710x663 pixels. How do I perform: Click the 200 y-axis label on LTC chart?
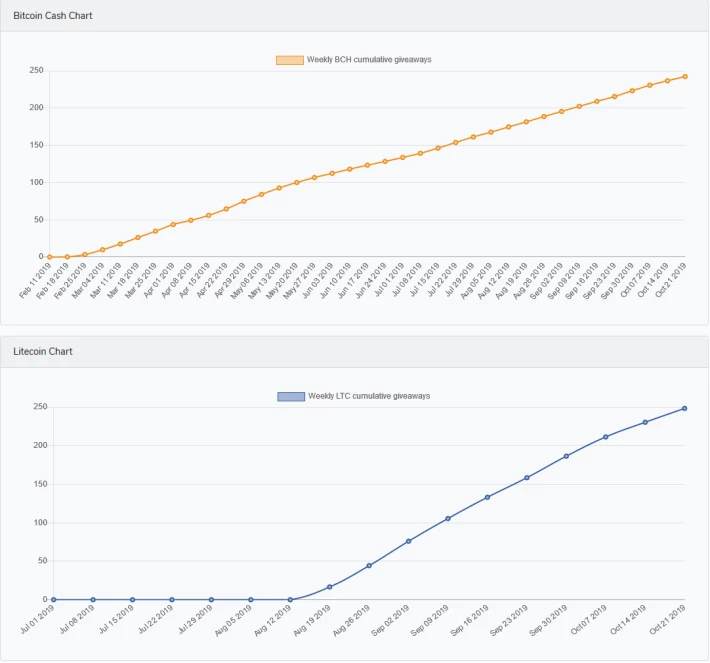[40, 445]
